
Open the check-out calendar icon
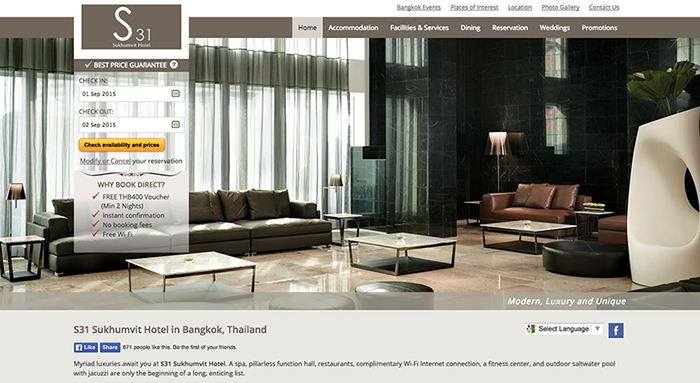click(x=175, y=125)
